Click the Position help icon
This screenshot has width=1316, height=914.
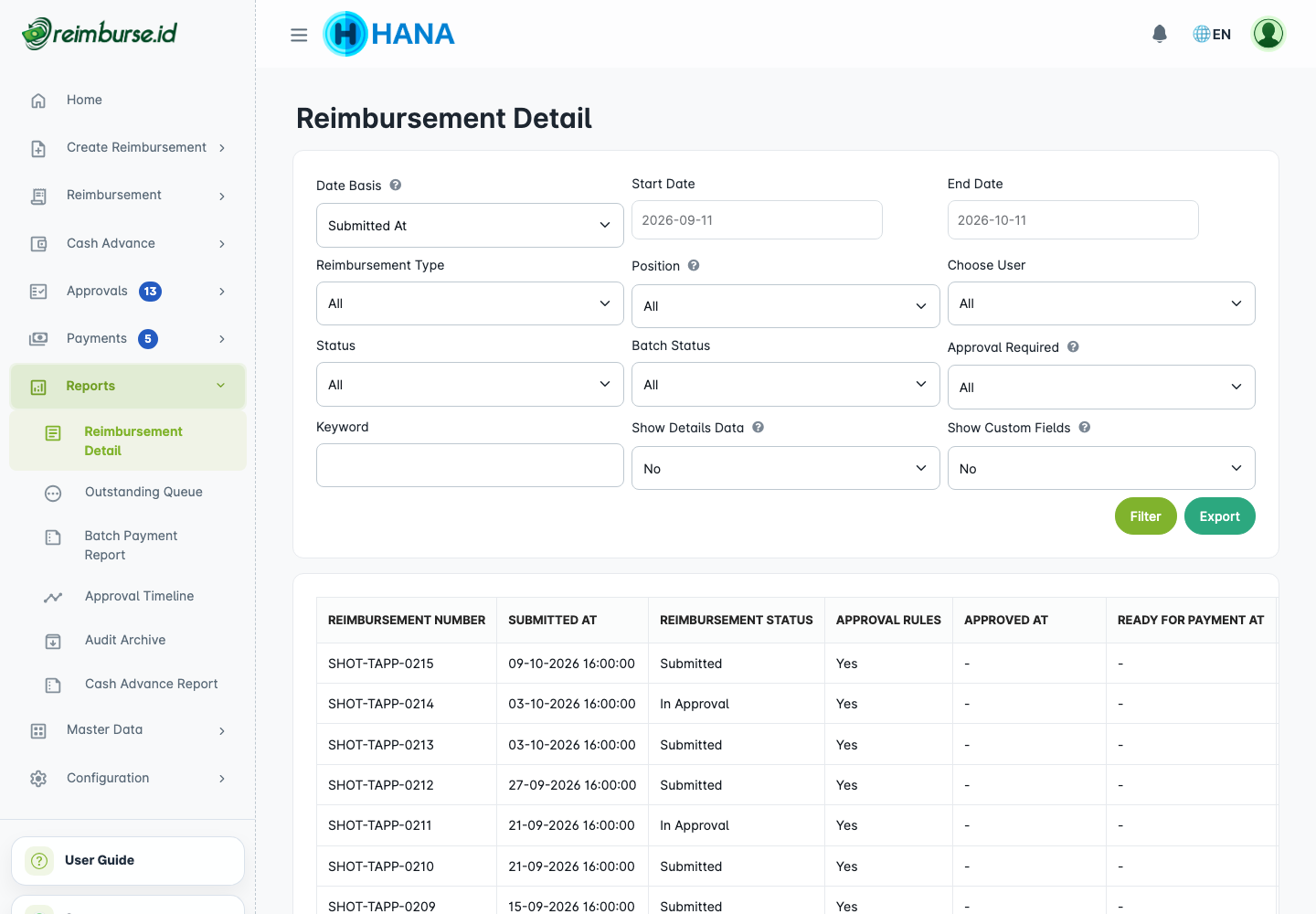pos(694,265)
